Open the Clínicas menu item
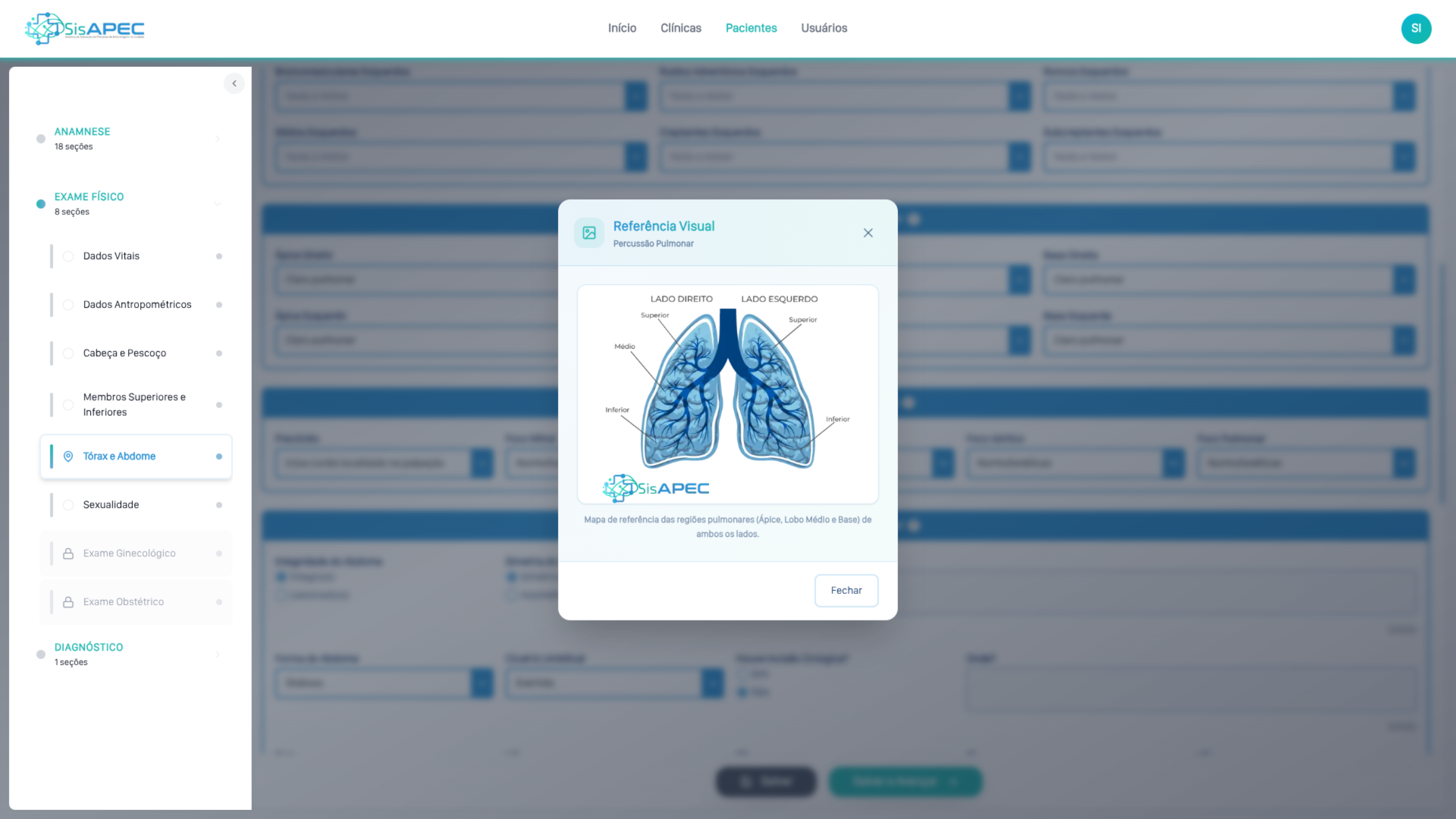 681,28
